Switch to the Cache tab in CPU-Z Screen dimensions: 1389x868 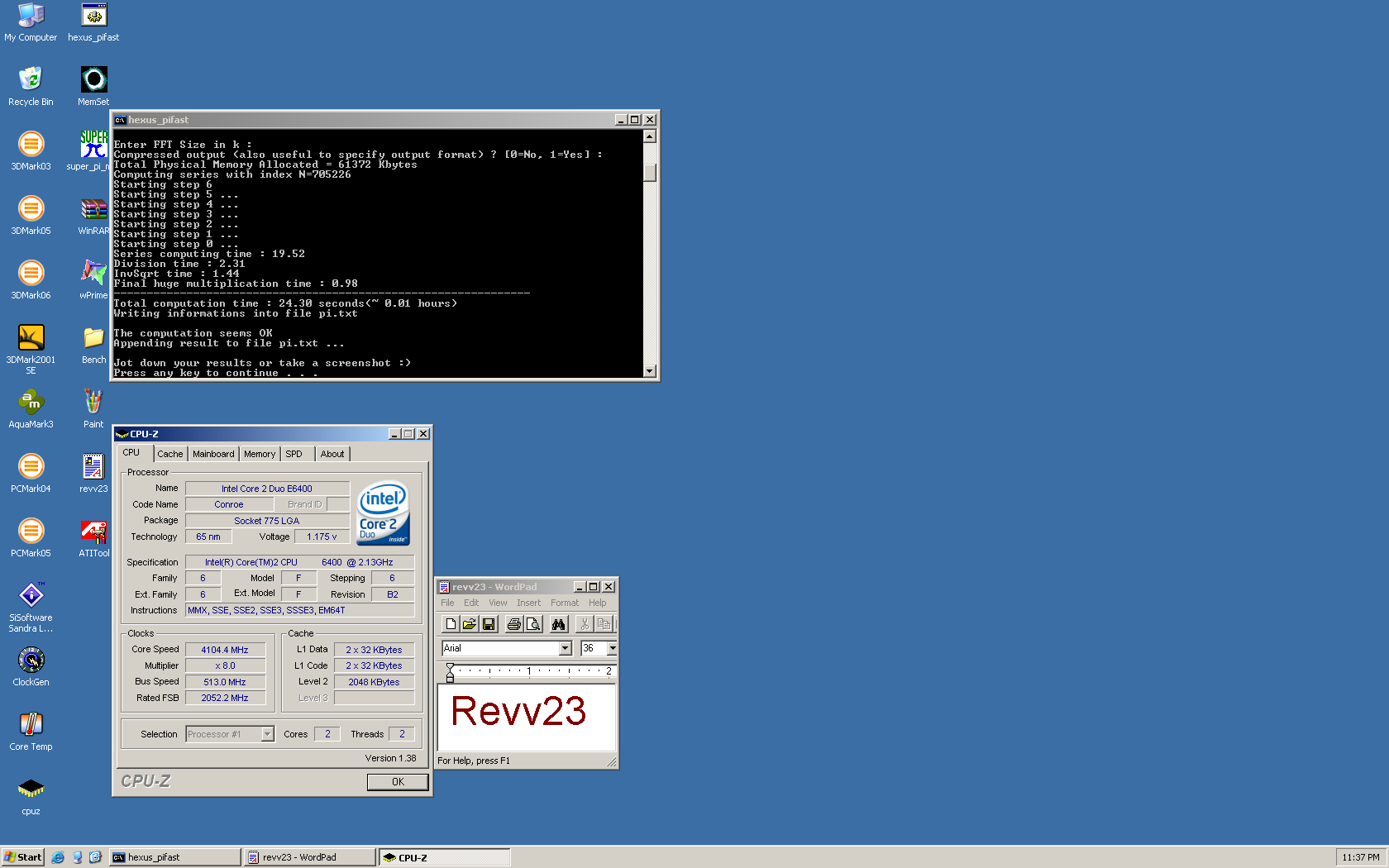(170, 454)
